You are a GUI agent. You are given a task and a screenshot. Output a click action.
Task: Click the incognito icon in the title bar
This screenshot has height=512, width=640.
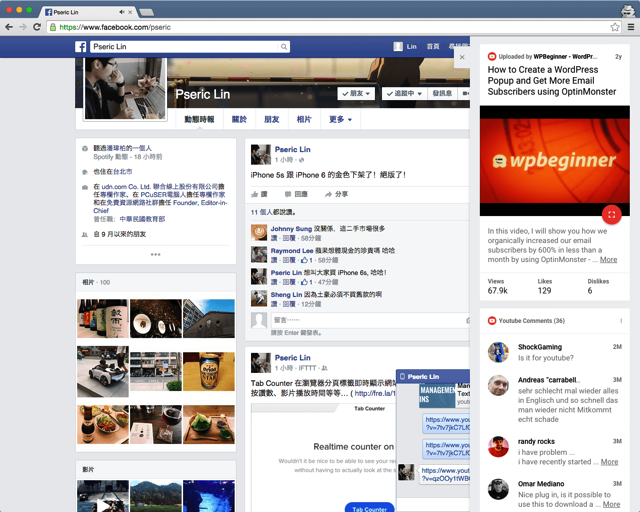[628, 11]
